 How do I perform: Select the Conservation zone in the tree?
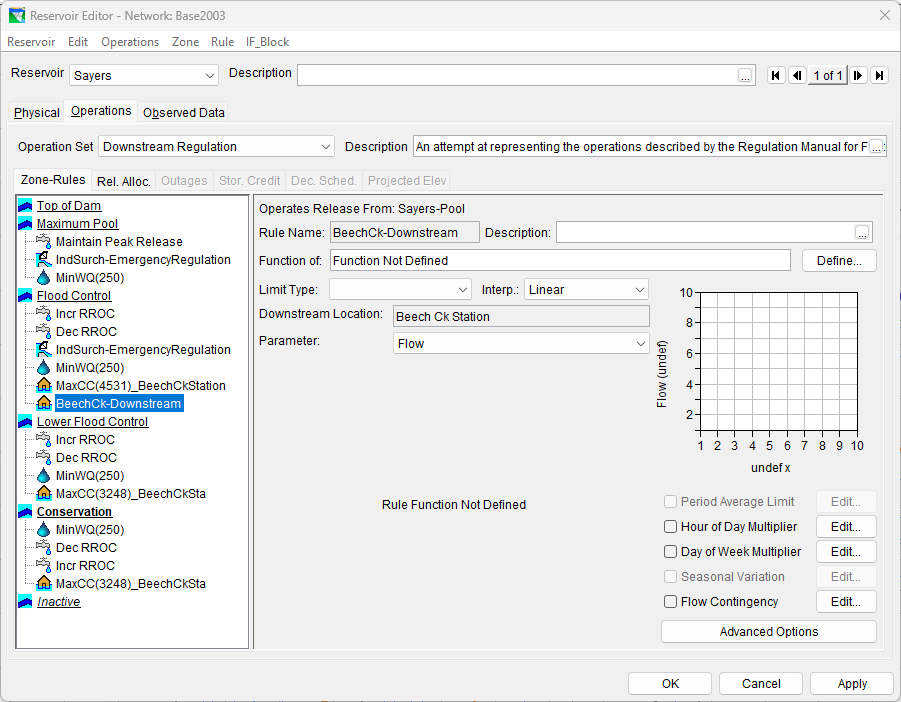click(74, 512)
